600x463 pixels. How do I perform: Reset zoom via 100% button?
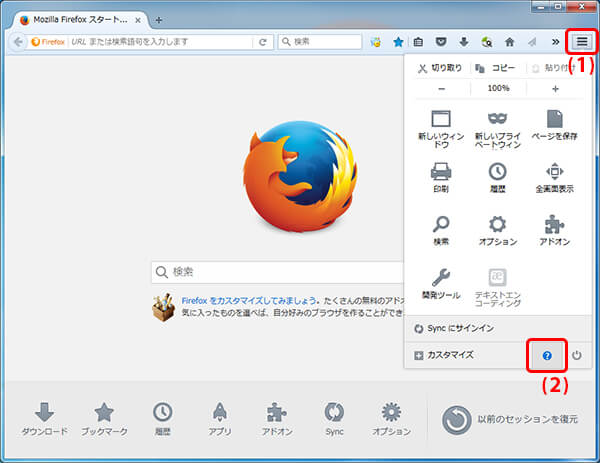click(x=498, y=88)
